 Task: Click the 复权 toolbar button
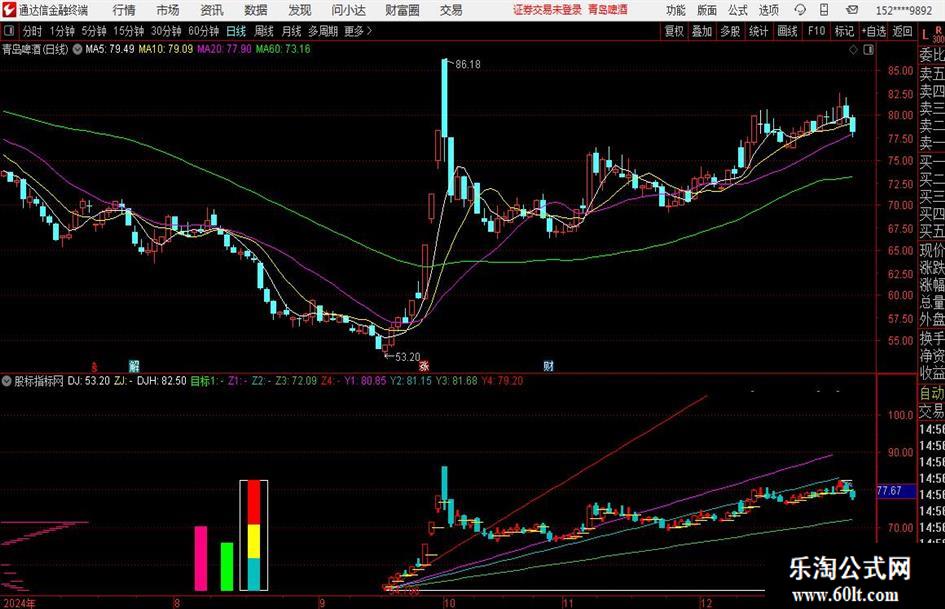[x=674, y=31]
